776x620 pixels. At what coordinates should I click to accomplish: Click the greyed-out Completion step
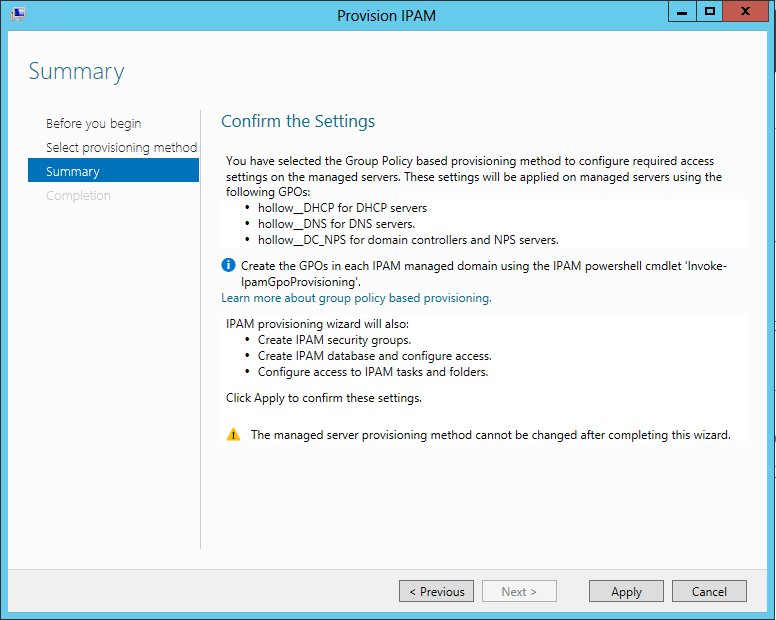tap(78, 196)
